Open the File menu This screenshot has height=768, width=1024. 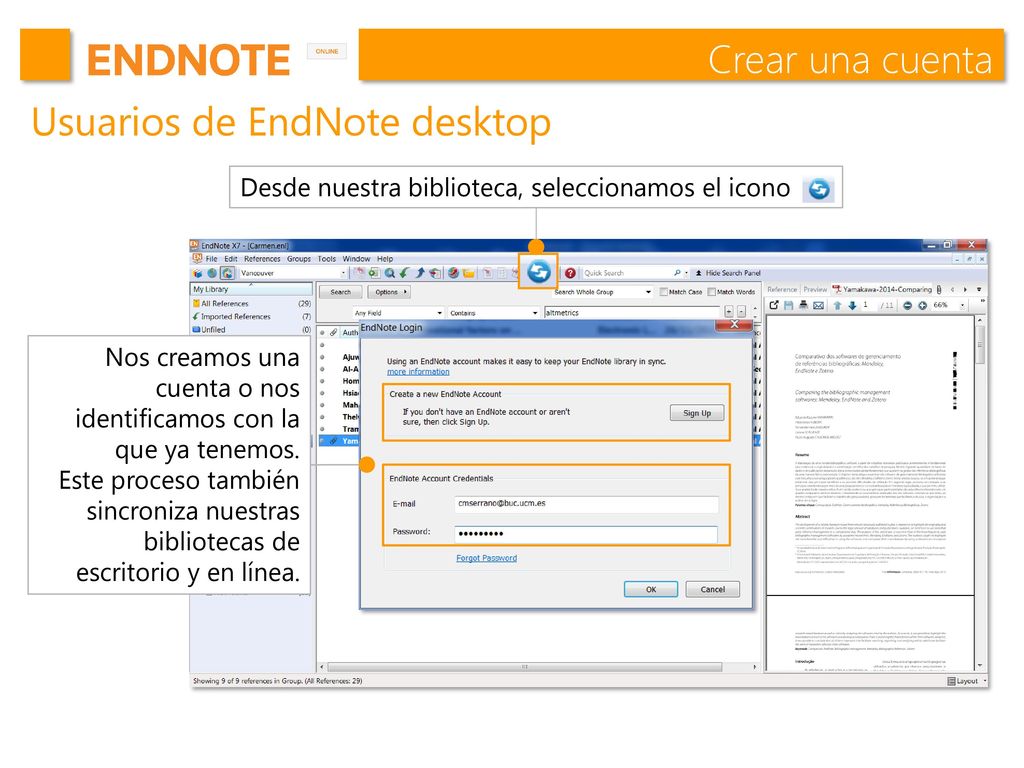point(212,259)
